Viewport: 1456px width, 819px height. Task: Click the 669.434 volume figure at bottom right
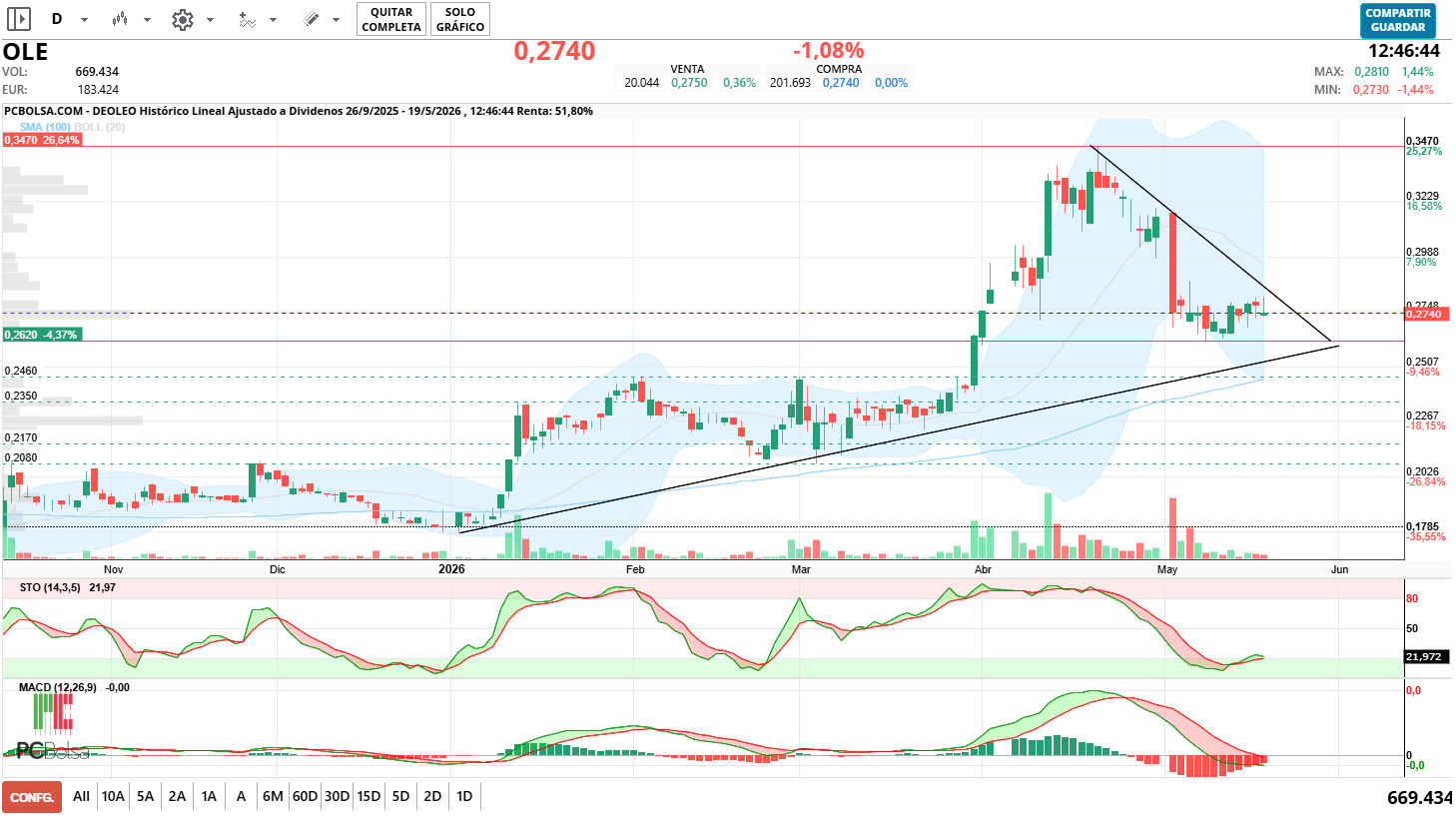pos(1419,797)
